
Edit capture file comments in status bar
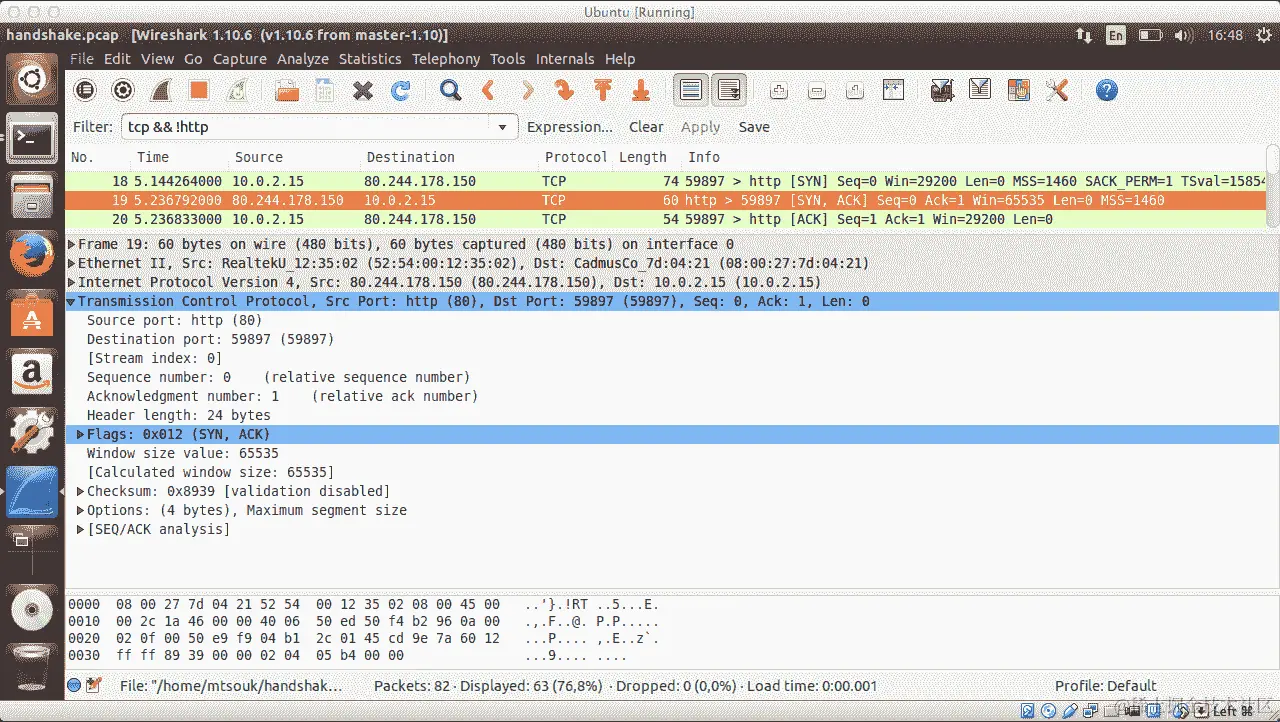[x=94, y=686]
